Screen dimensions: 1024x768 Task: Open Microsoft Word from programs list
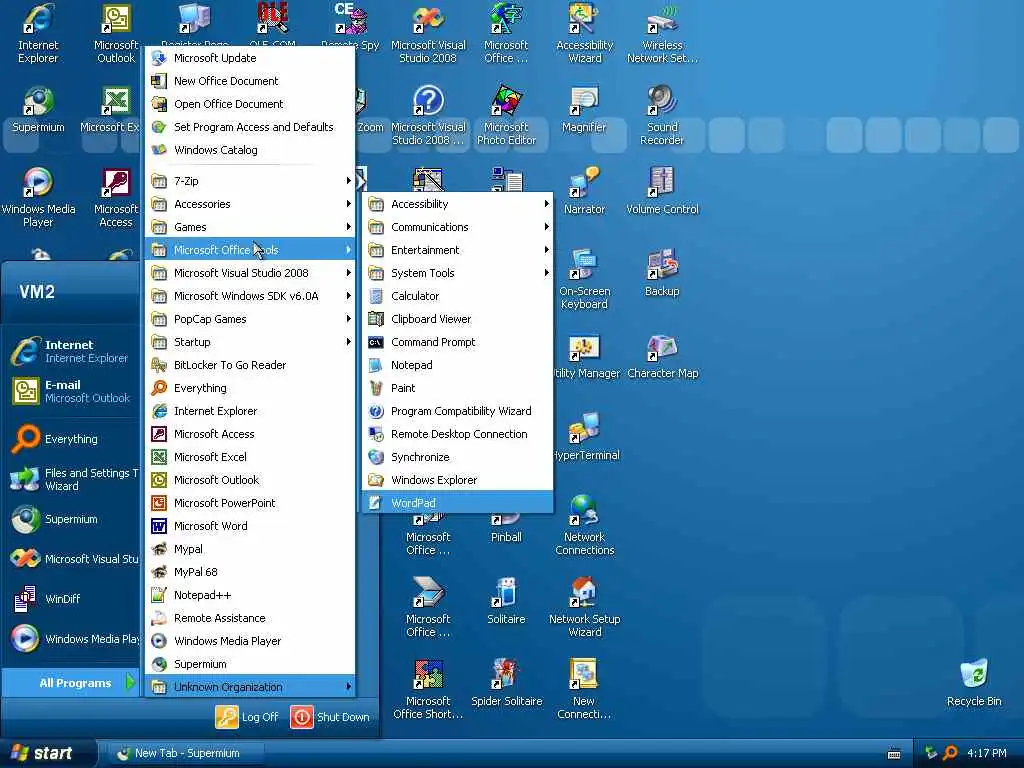[250, 526]
